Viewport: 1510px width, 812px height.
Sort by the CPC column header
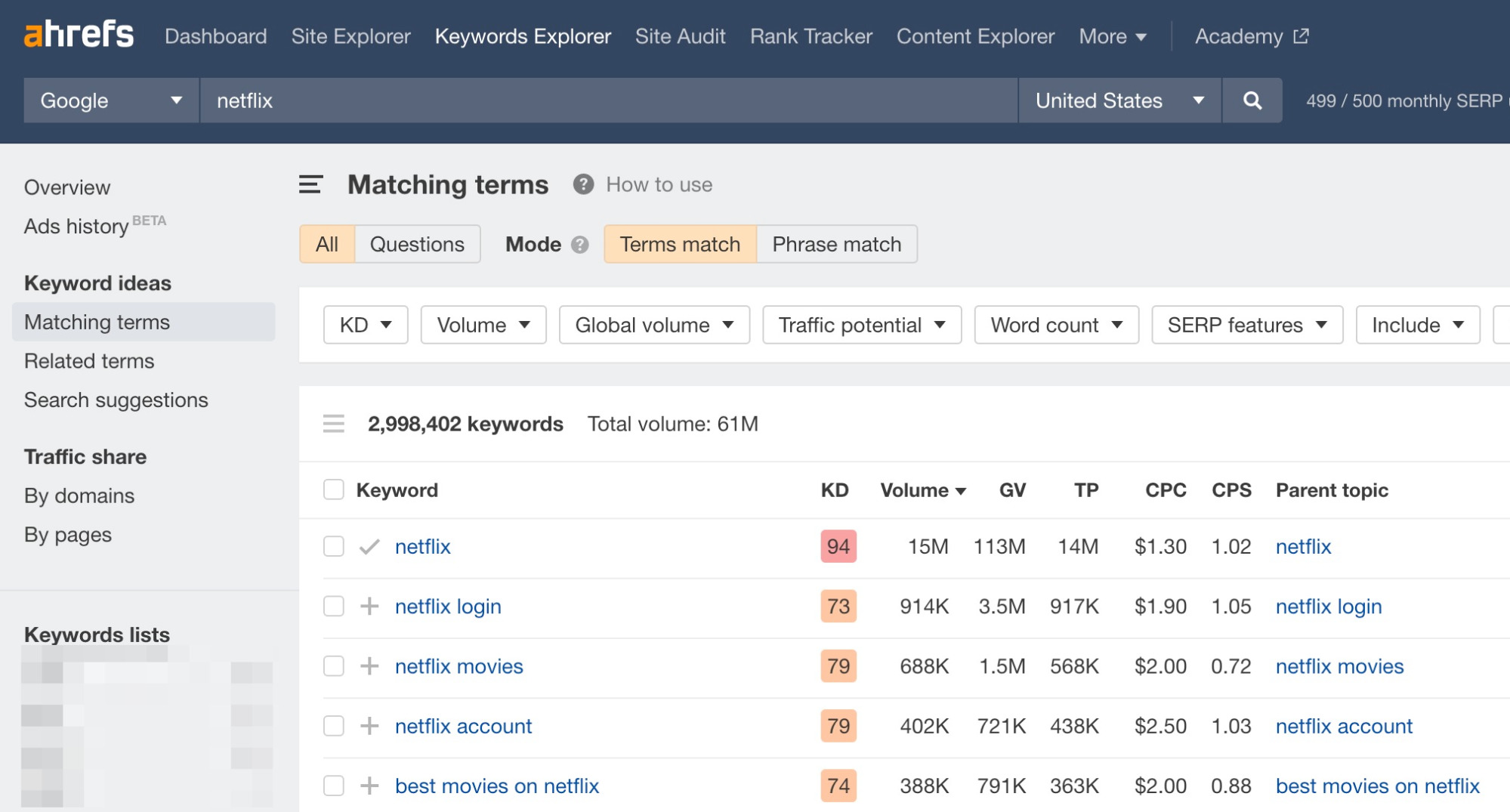pos(1166,489)
